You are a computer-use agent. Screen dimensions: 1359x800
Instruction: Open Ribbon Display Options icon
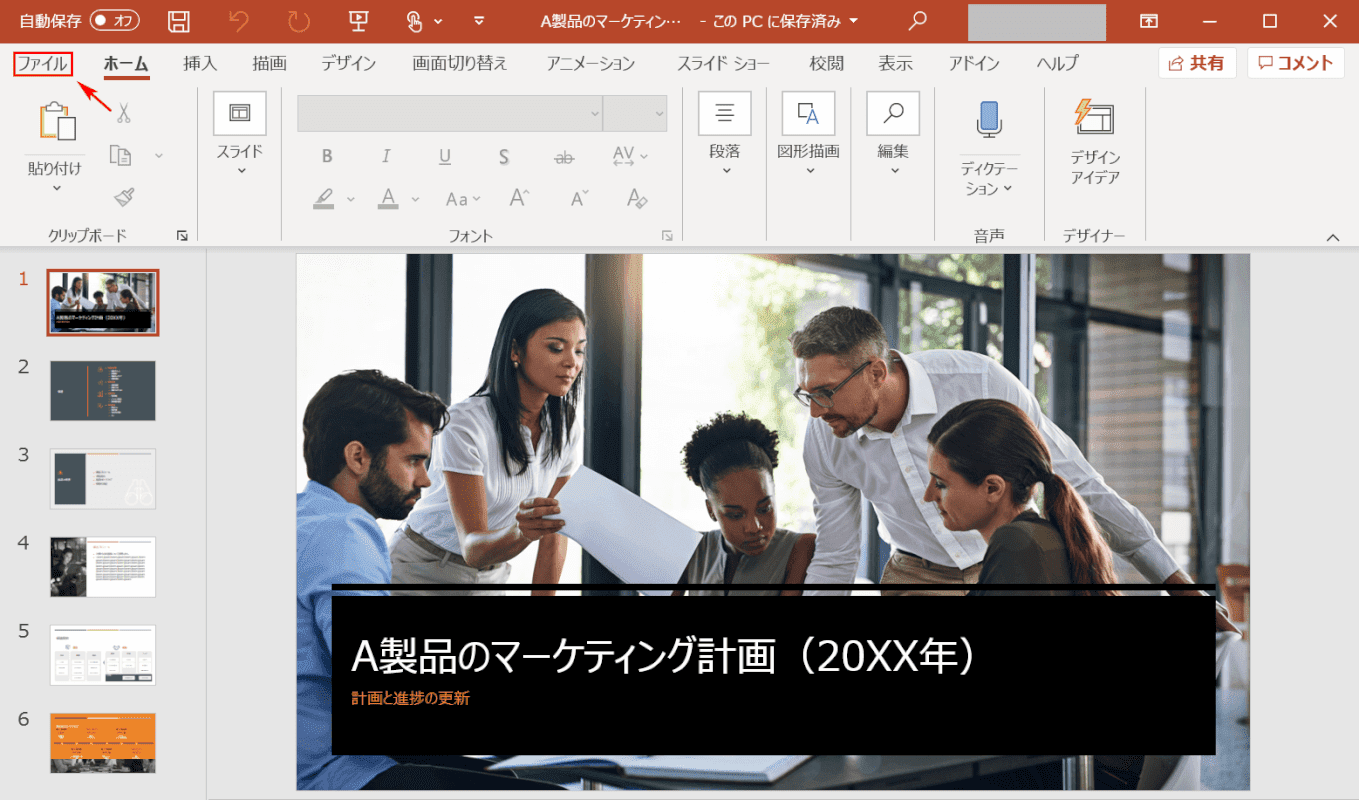click(1150, 21)
